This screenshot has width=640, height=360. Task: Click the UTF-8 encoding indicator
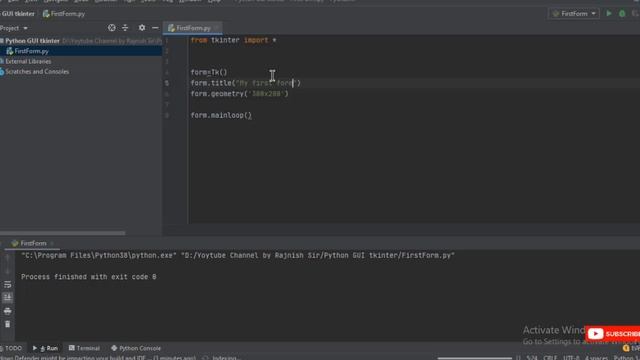[571, 358]
